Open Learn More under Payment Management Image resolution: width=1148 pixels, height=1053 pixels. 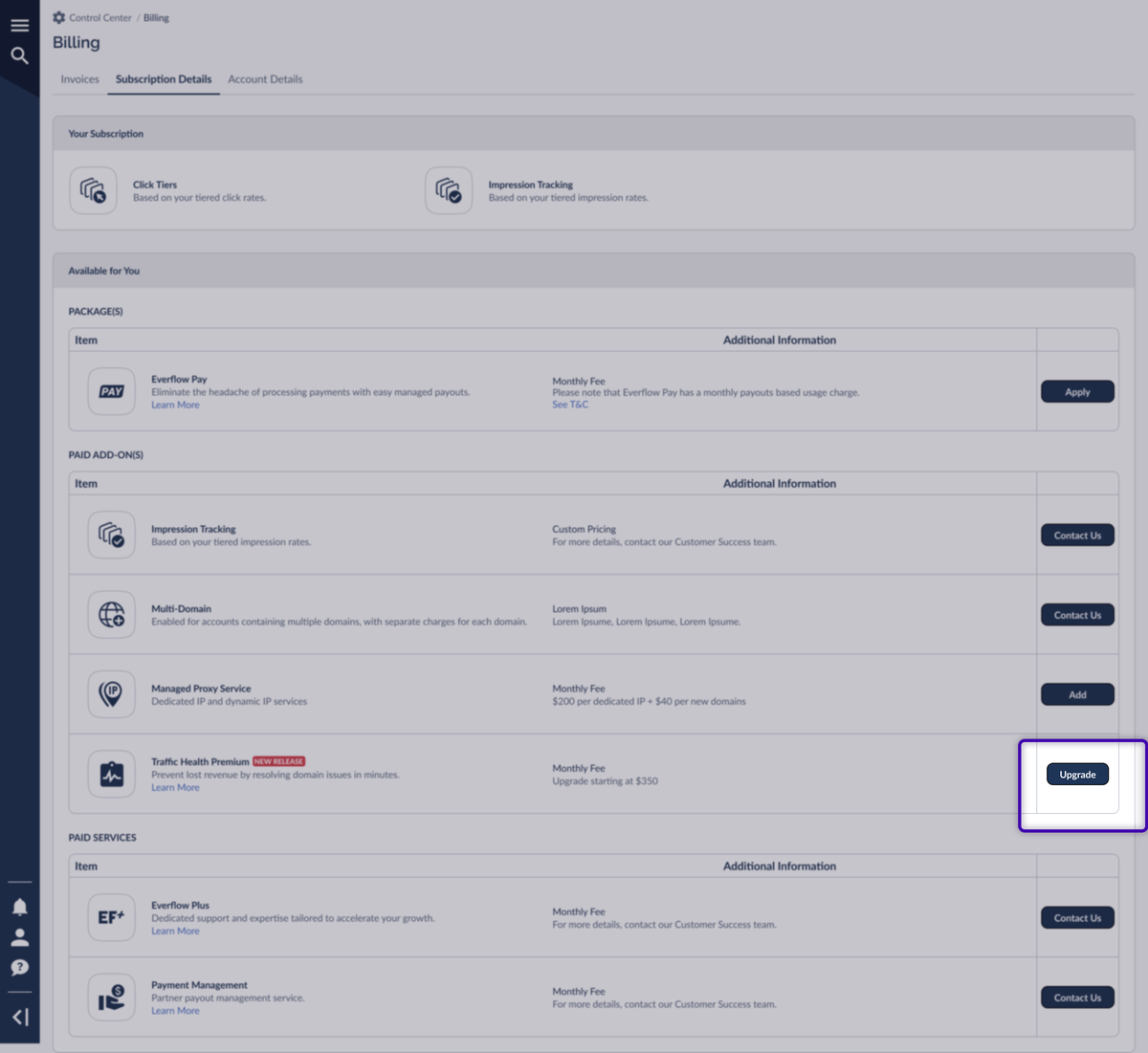pyautogui.click(x=175, y=1011)
